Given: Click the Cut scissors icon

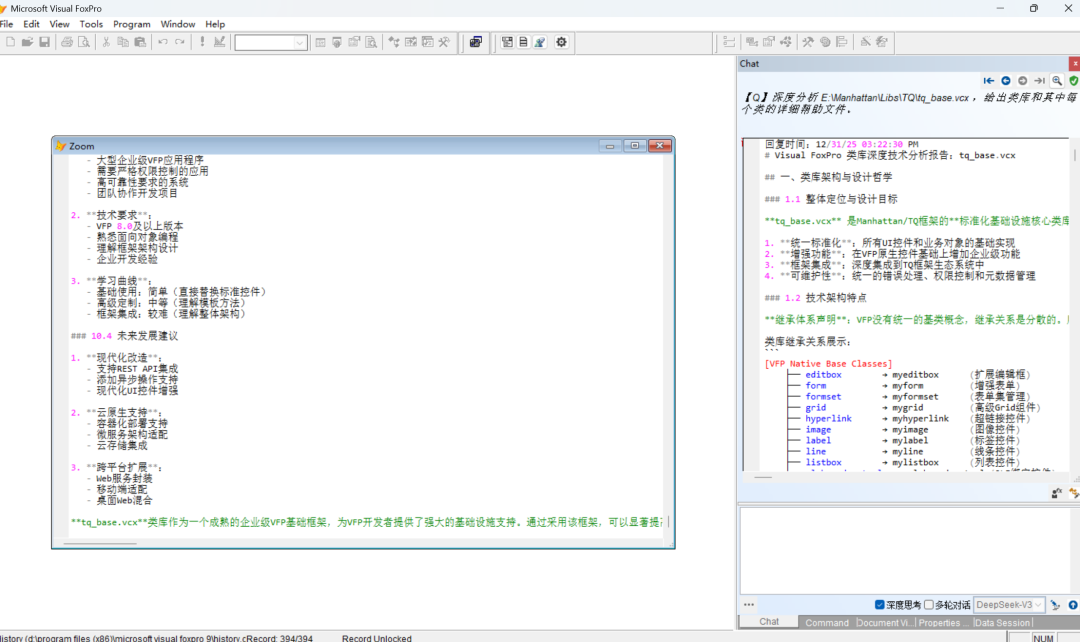Looking at the screenshot, I should coord(106,42).
